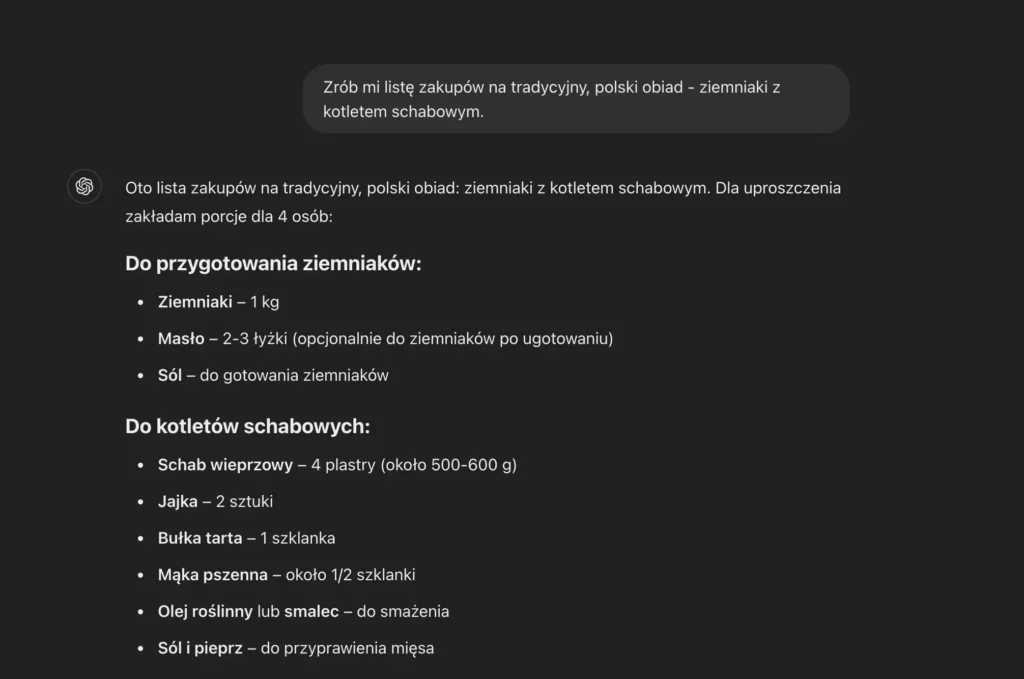Click the user prompt message bubble
The width and height of the screenshot is (1024, 679).
coord(575,99)
